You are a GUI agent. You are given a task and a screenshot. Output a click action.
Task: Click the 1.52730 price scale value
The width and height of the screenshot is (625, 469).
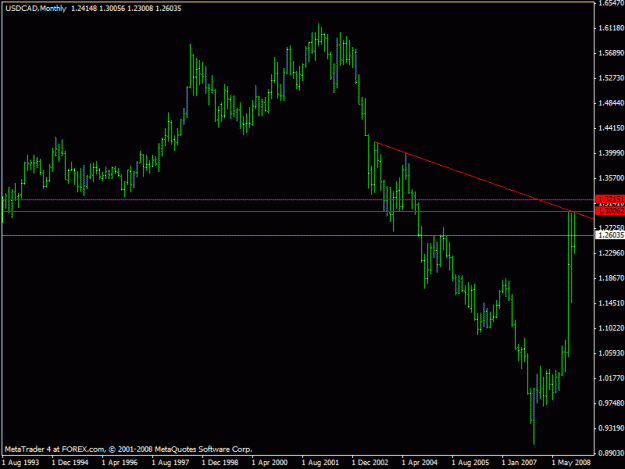(x=611, y=78)
